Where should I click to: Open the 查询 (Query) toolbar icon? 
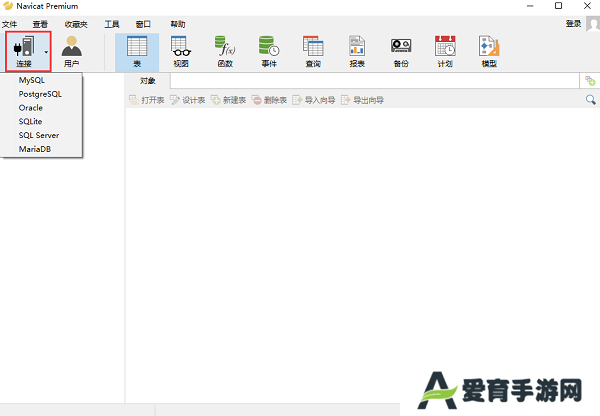[313, 52]
